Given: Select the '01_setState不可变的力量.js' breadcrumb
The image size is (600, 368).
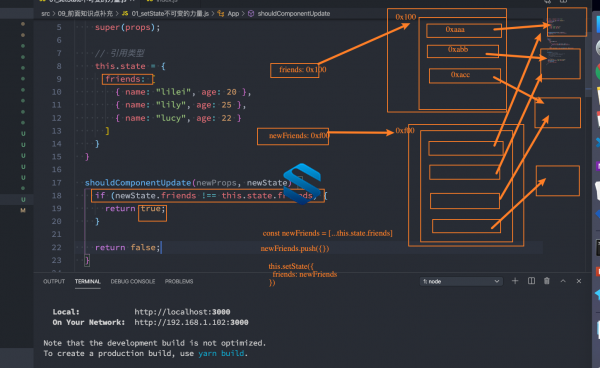Looking at the screenshot, I should pyautogui.click(x=170, y=13).
